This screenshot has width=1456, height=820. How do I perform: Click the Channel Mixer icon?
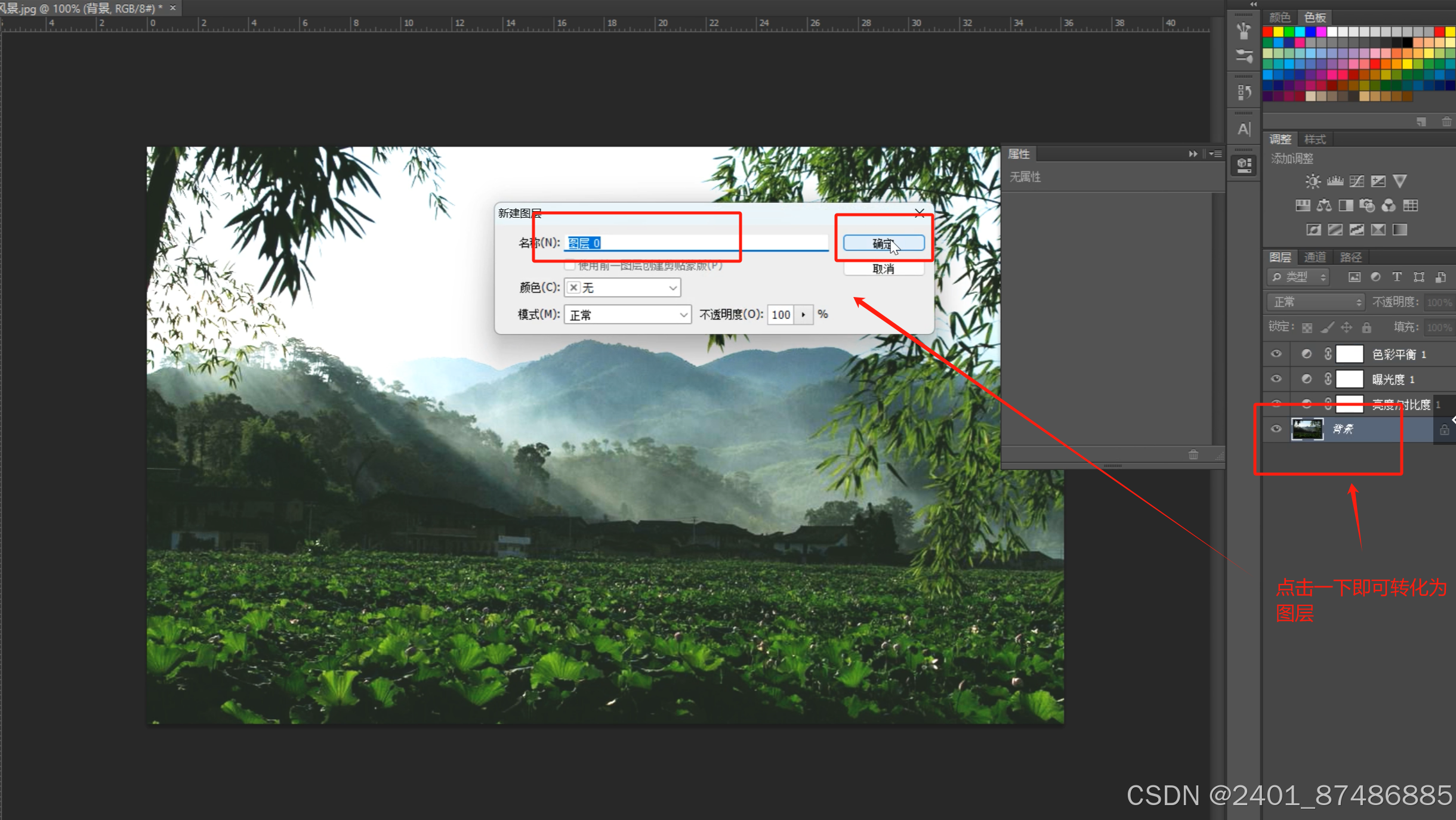1389,206
